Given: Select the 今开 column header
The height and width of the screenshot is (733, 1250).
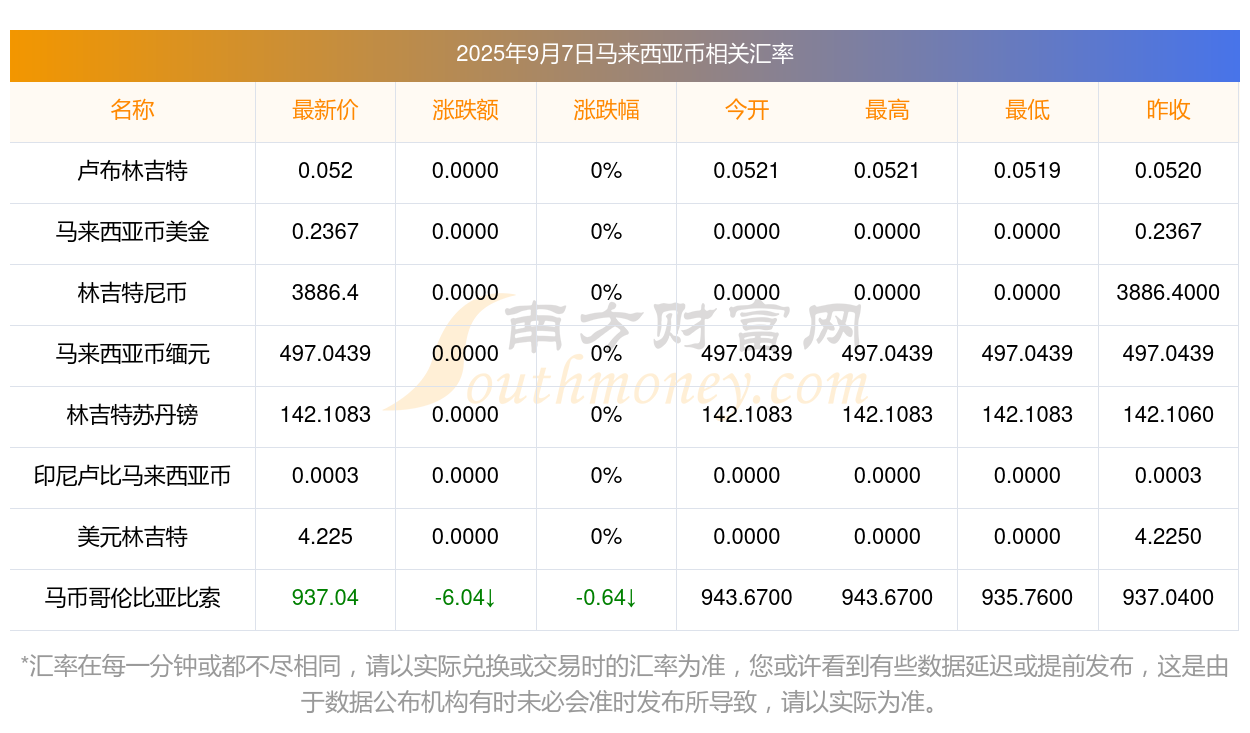Looking at the screenshot, I should point(747,110).
